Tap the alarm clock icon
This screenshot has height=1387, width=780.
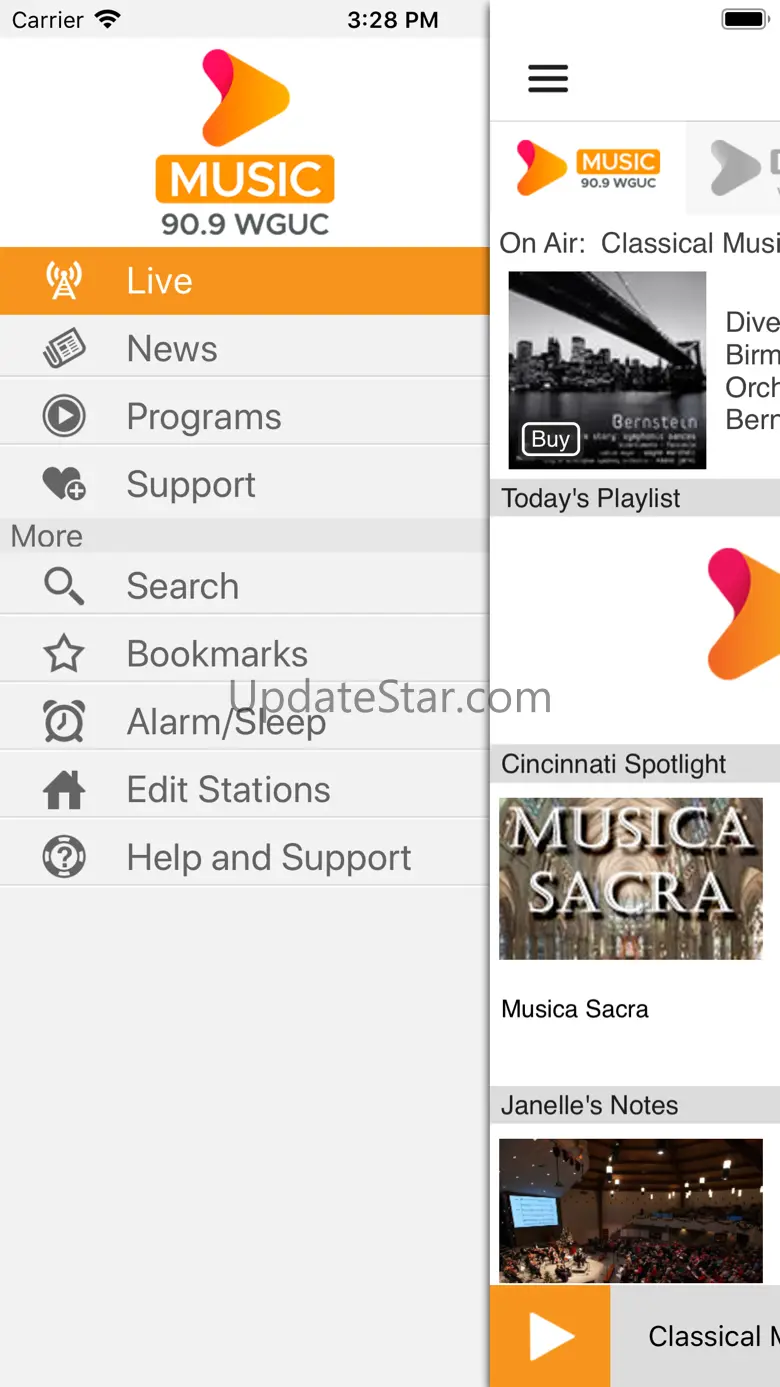tap(64, 721)
